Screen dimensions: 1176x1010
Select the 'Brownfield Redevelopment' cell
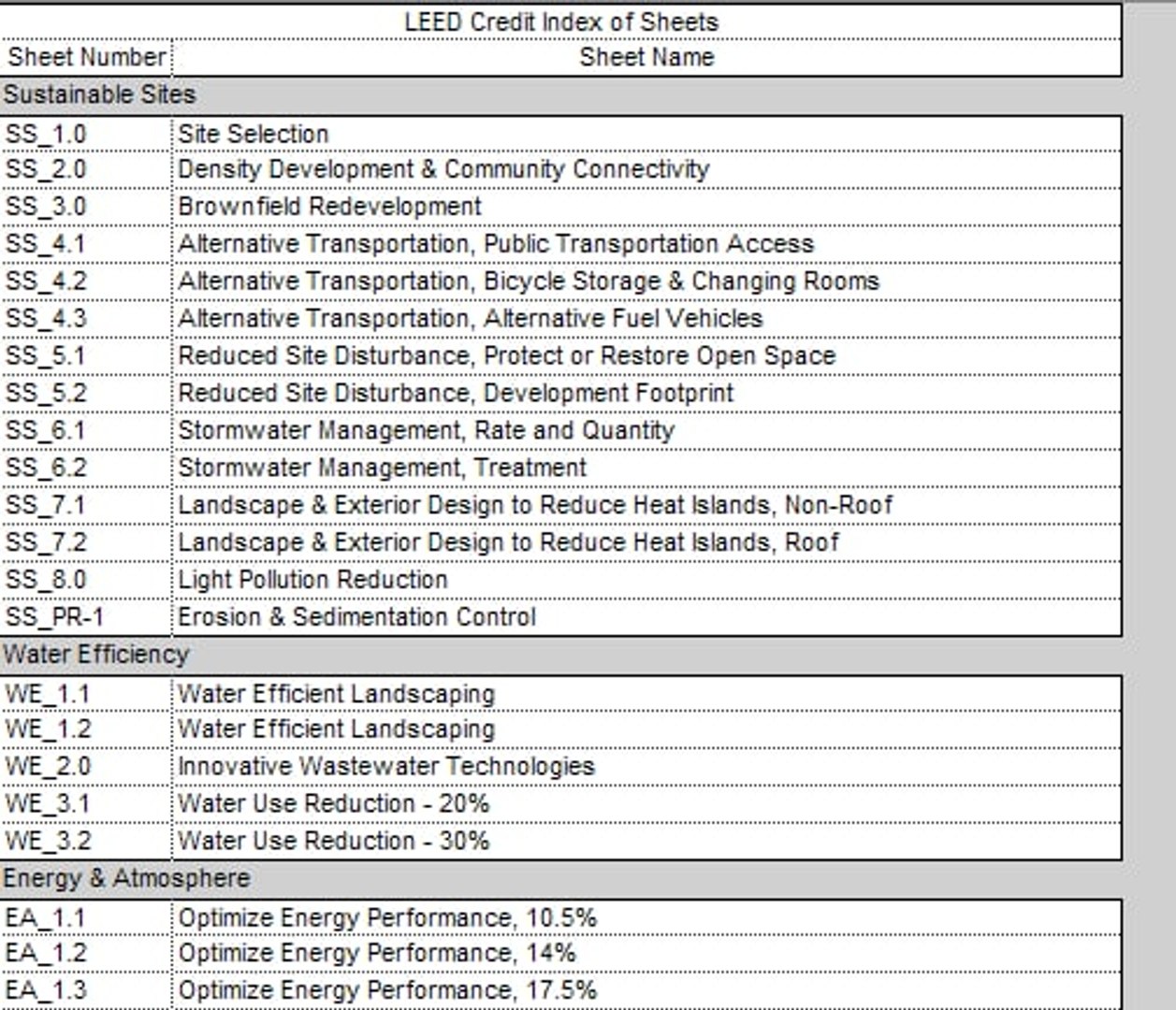click(647, 207)
